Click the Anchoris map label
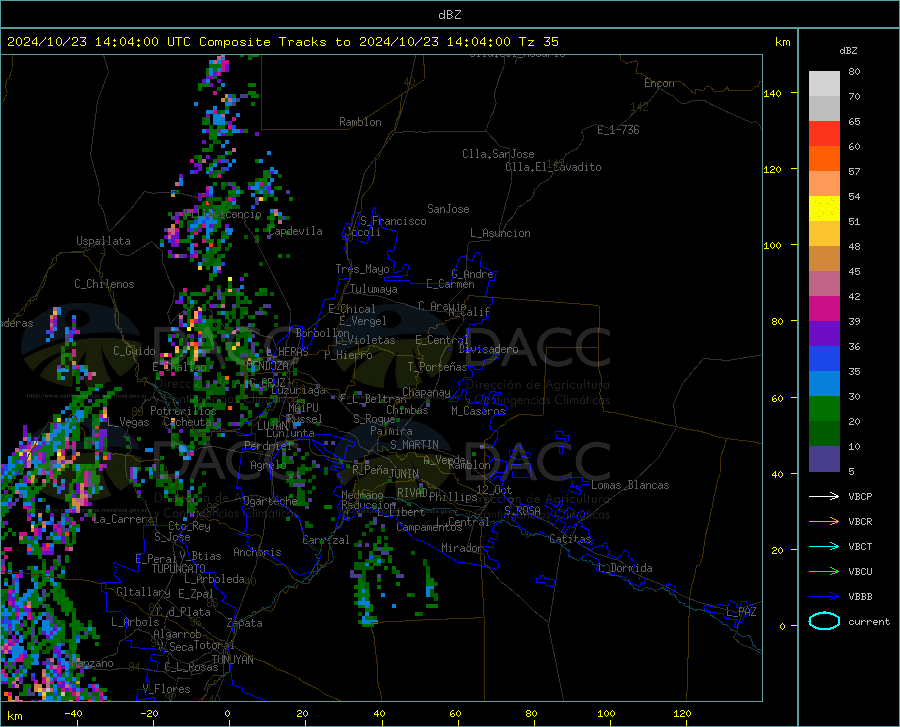The image size is (900, 727). coord(257,552)
